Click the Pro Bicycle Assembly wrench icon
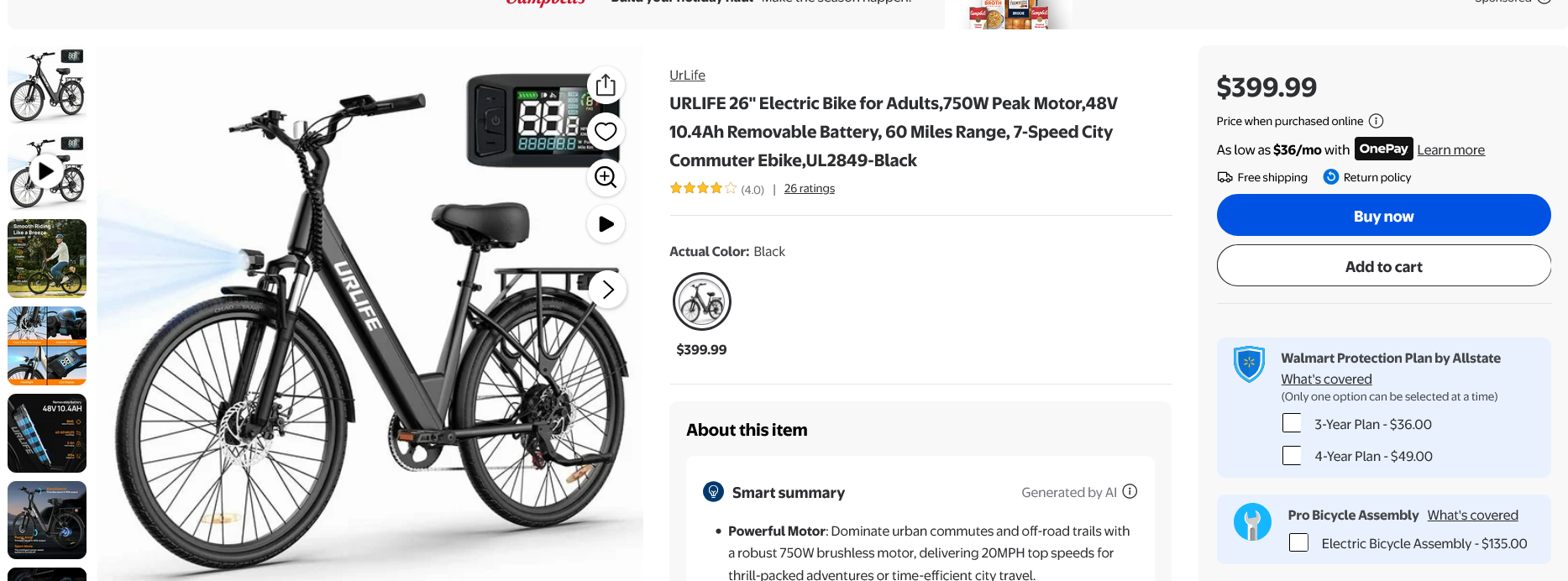 [1252, 521]
